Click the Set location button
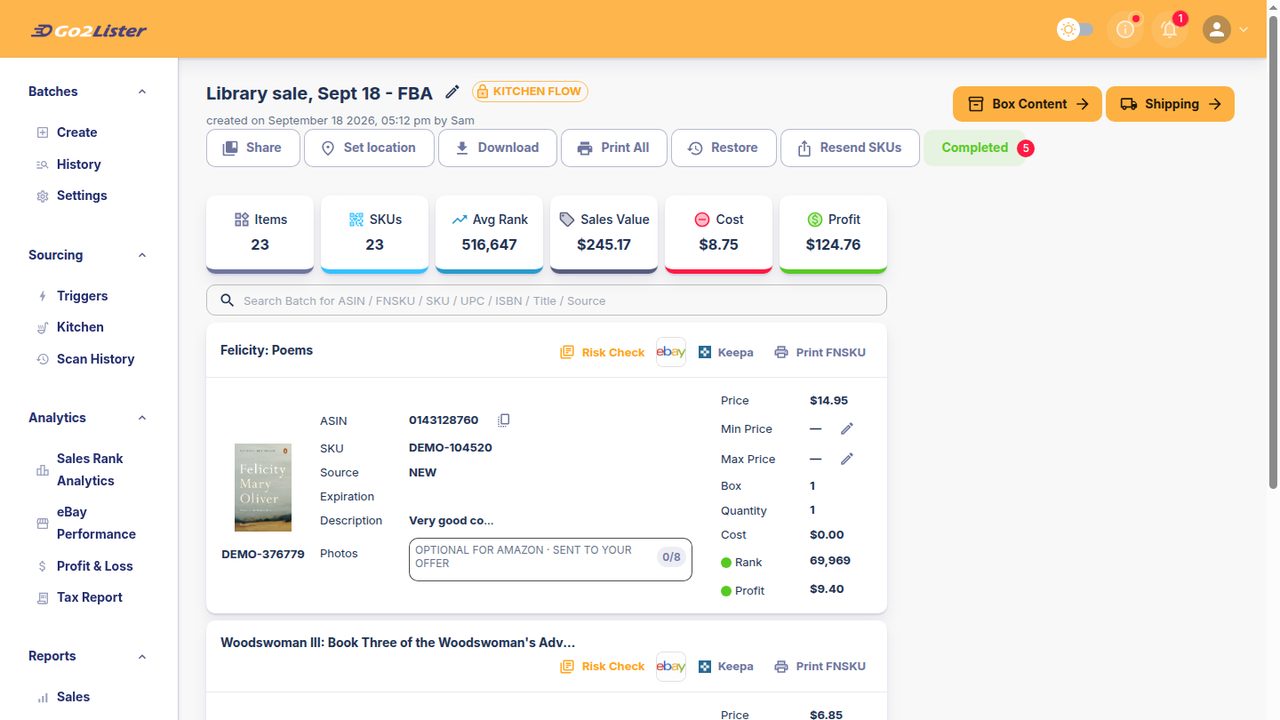 pyautogui.click(x=369, y=148)
